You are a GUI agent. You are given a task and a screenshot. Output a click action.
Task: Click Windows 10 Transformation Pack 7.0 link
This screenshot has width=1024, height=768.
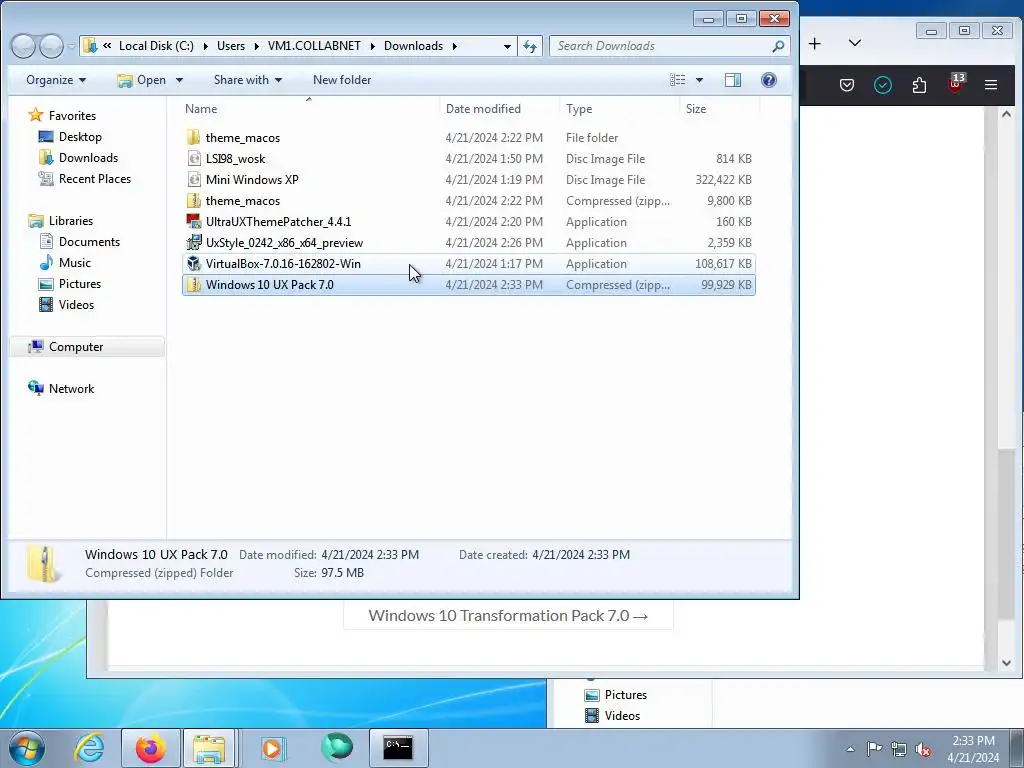(x=508, y=616)
